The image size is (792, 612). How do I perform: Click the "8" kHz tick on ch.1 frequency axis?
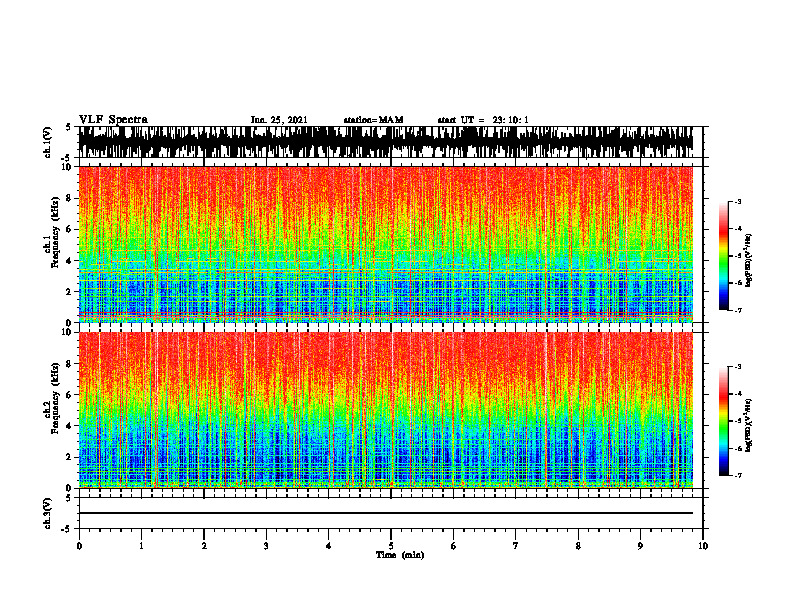[x=70, y=198]
